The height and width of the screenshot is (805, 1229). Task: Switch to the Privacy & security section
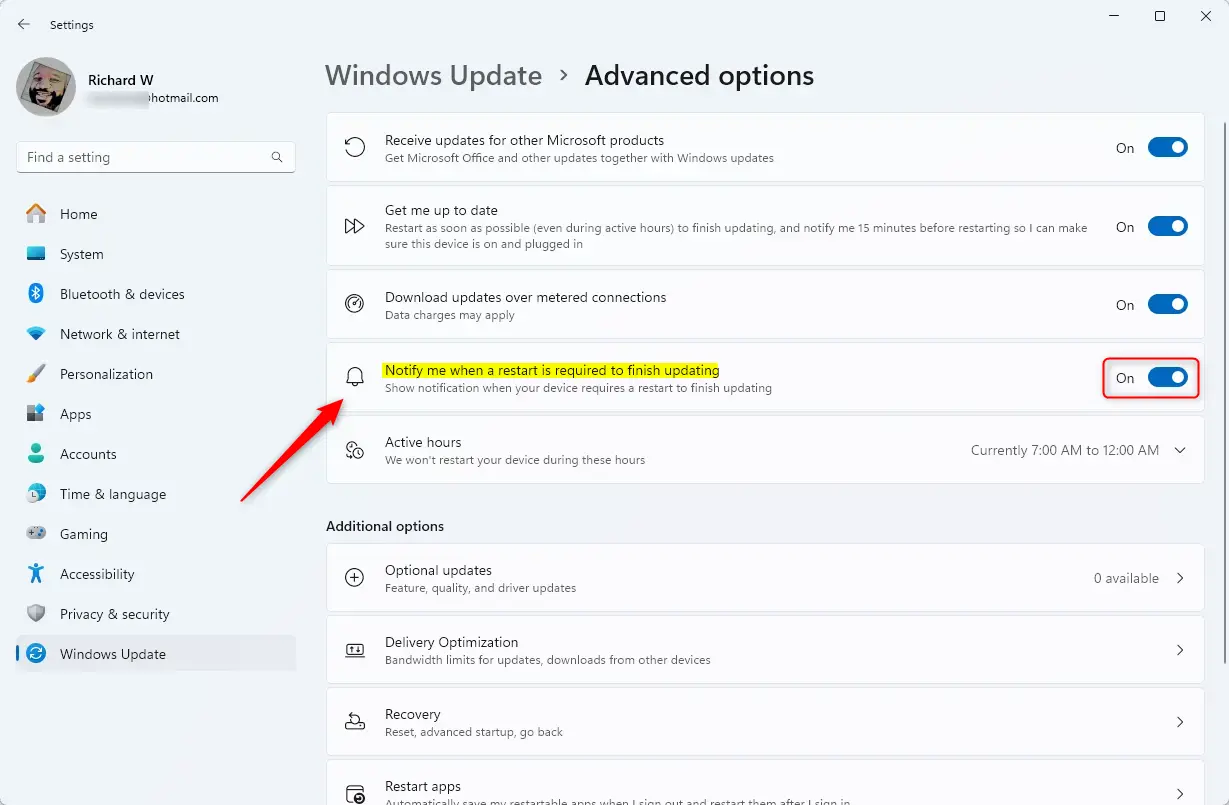[x=115, y=613]
